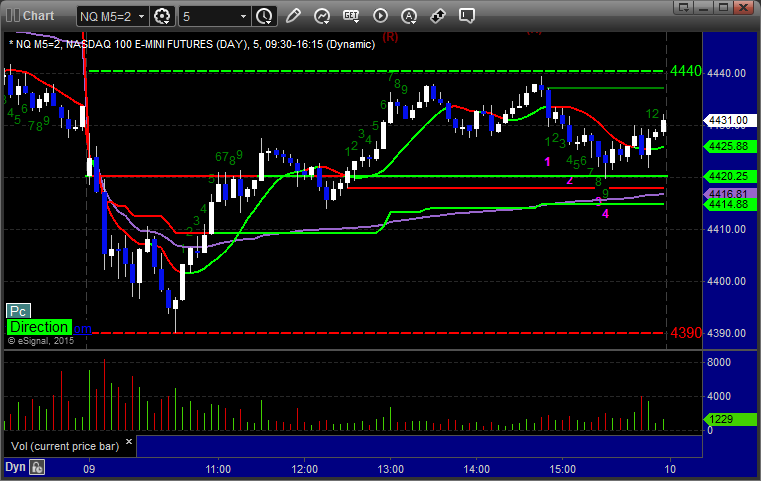Open the chart comment bubble icon

pyautogui.click(x=466, y=16)
